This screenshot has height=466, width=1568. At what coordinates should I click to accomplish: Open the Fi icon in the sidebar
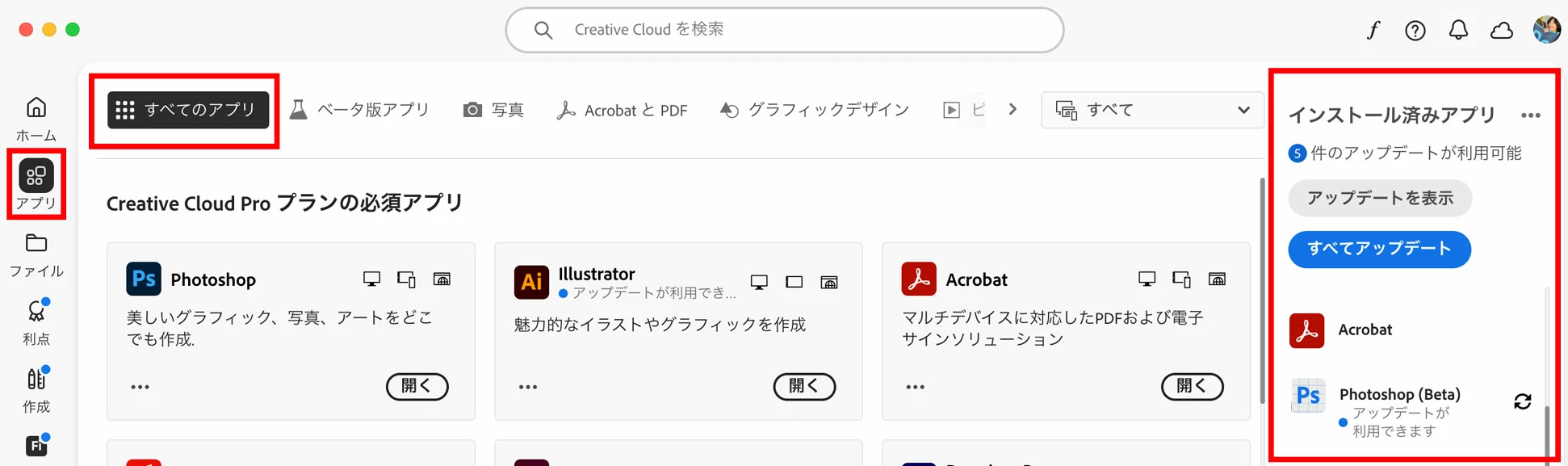(x=36, y=445)
